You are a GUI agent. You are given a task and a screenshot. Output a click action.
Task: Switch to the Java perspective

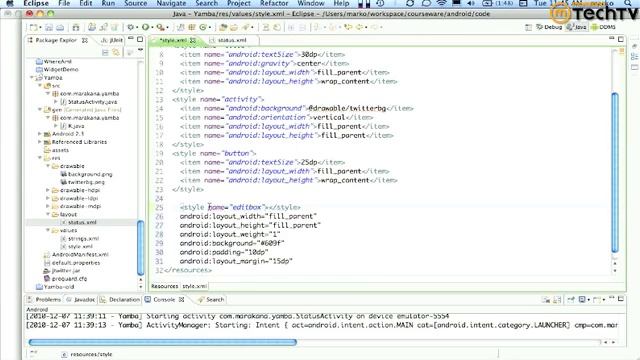(577, 27)
